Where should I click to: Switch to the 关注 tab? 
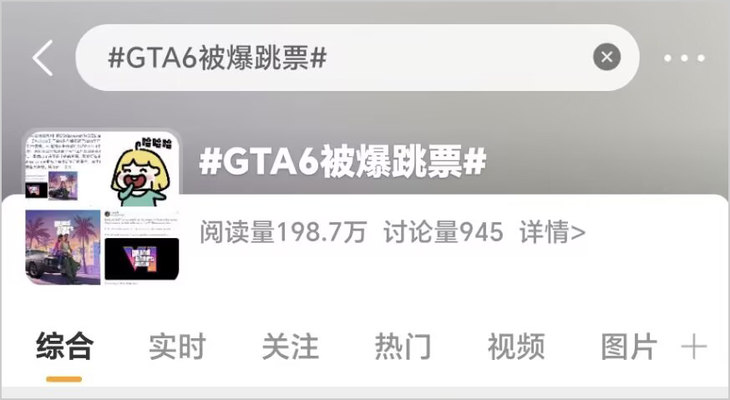[291, 346]
